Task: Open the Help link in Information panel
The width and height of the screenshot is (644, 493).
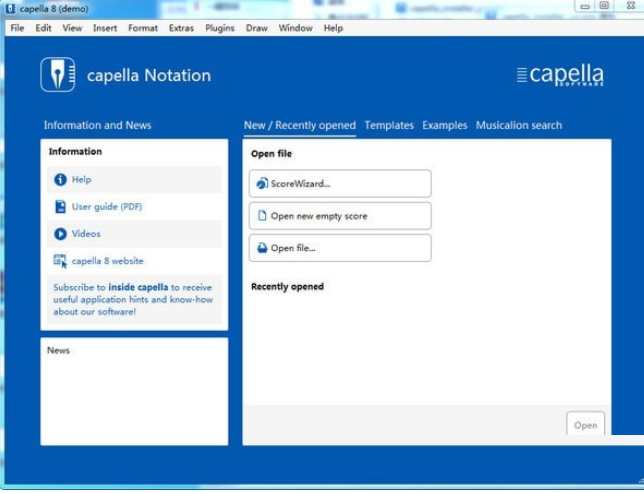Action: 81,180
